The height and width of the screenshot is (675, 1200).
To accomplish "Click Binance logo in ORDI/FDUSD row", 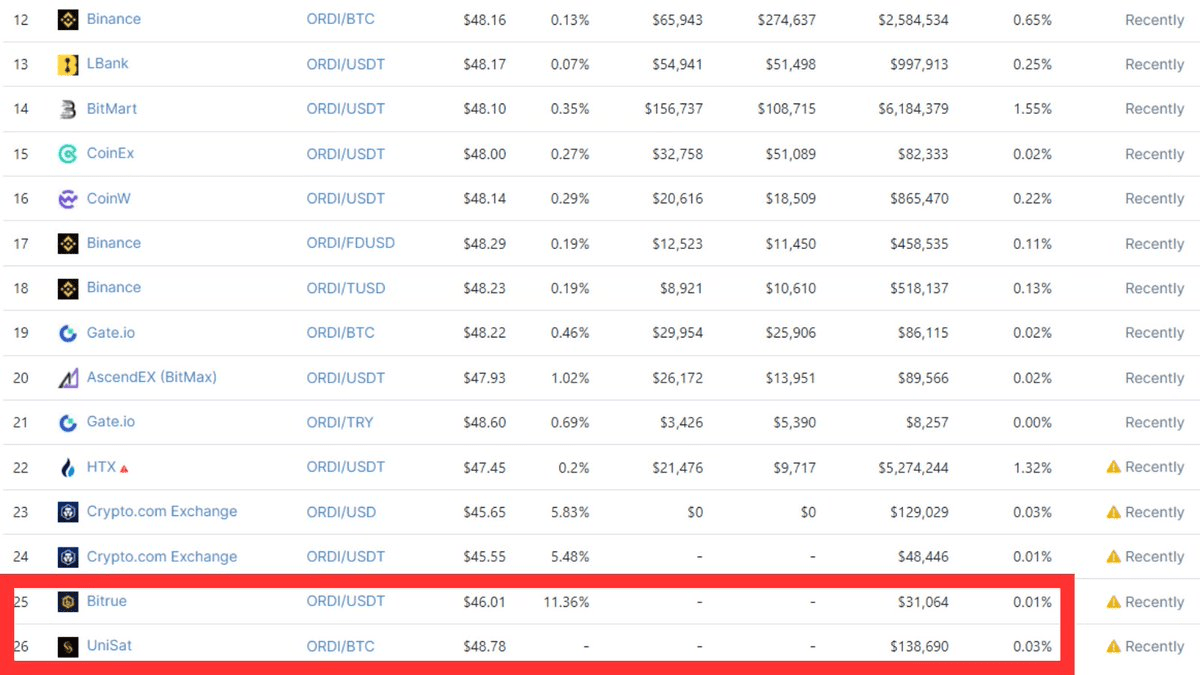I will coord(68,244).
